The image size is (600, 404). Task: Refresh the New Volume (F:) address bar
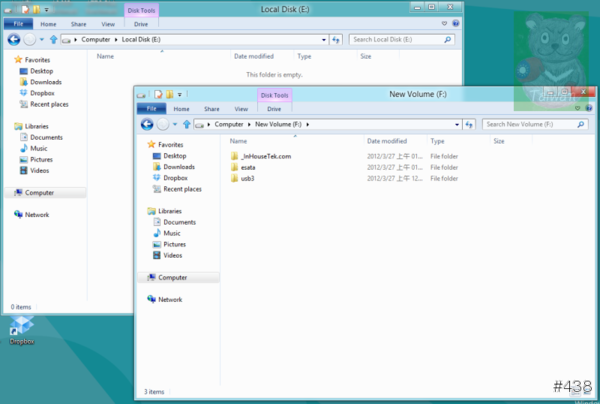pos(469,124)
